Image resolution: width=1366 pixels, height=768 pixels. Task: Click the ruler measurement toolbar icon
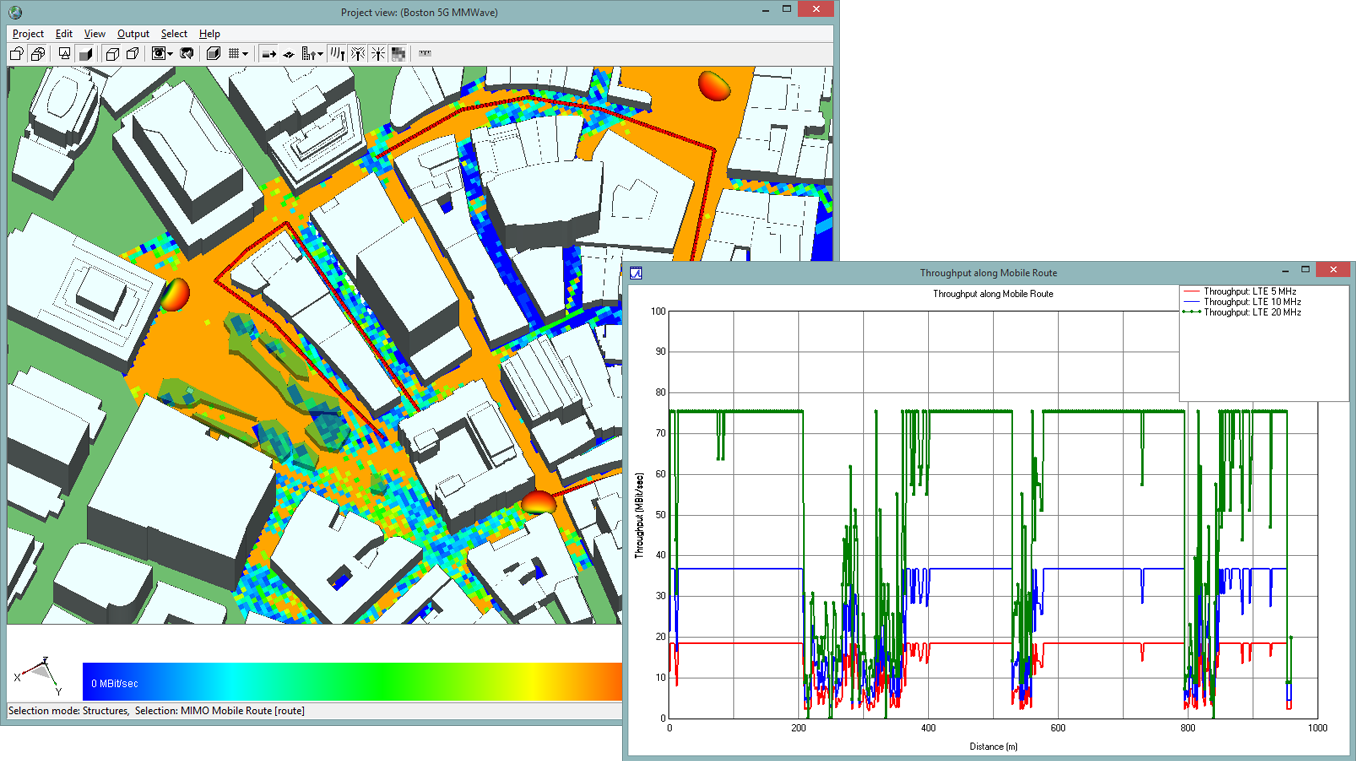(x=425, y=54)
